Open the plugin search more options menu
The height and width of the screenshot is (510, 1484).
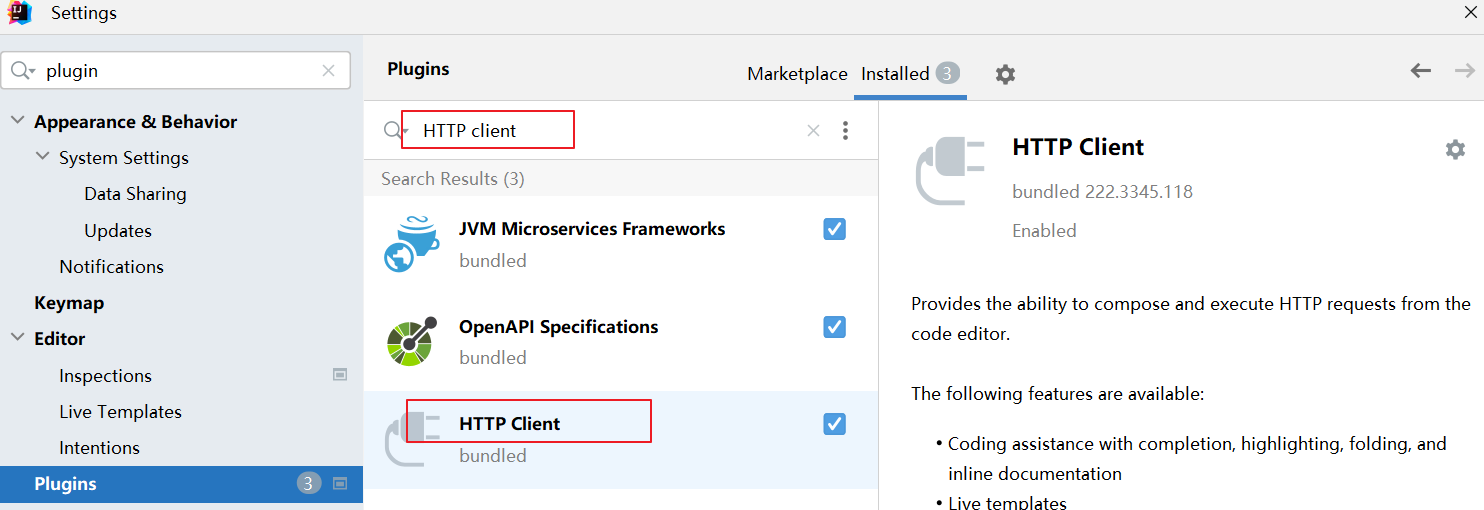[x=845, y=130]
